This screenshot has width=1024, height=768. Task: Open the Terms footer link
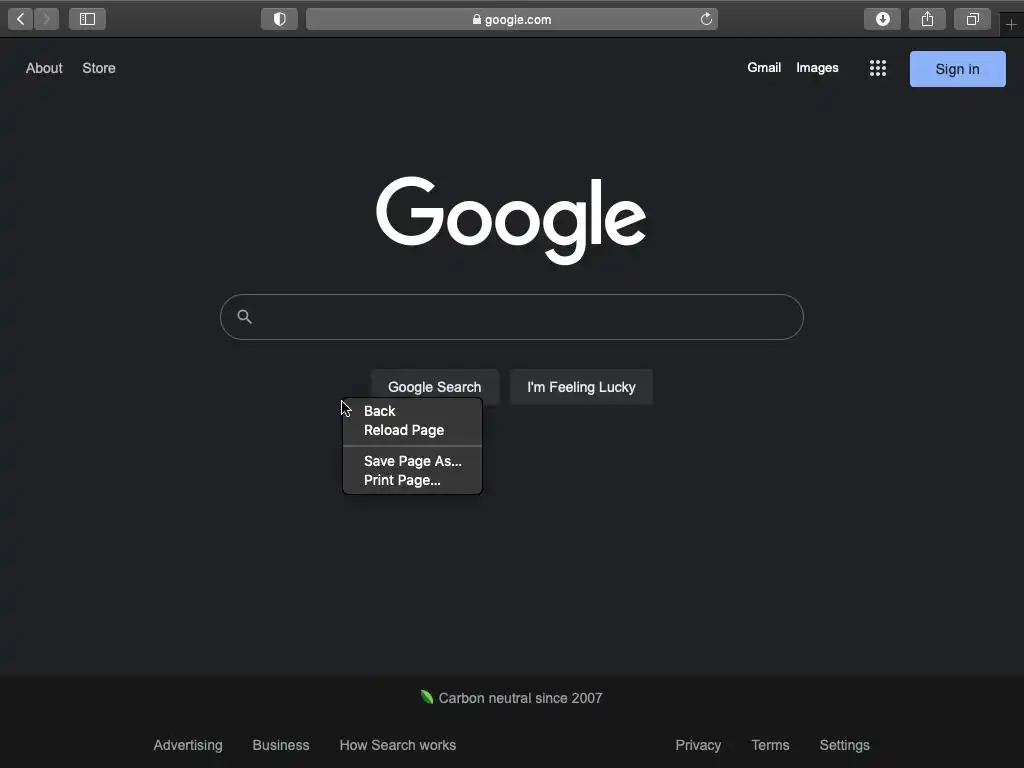[771, 745]
